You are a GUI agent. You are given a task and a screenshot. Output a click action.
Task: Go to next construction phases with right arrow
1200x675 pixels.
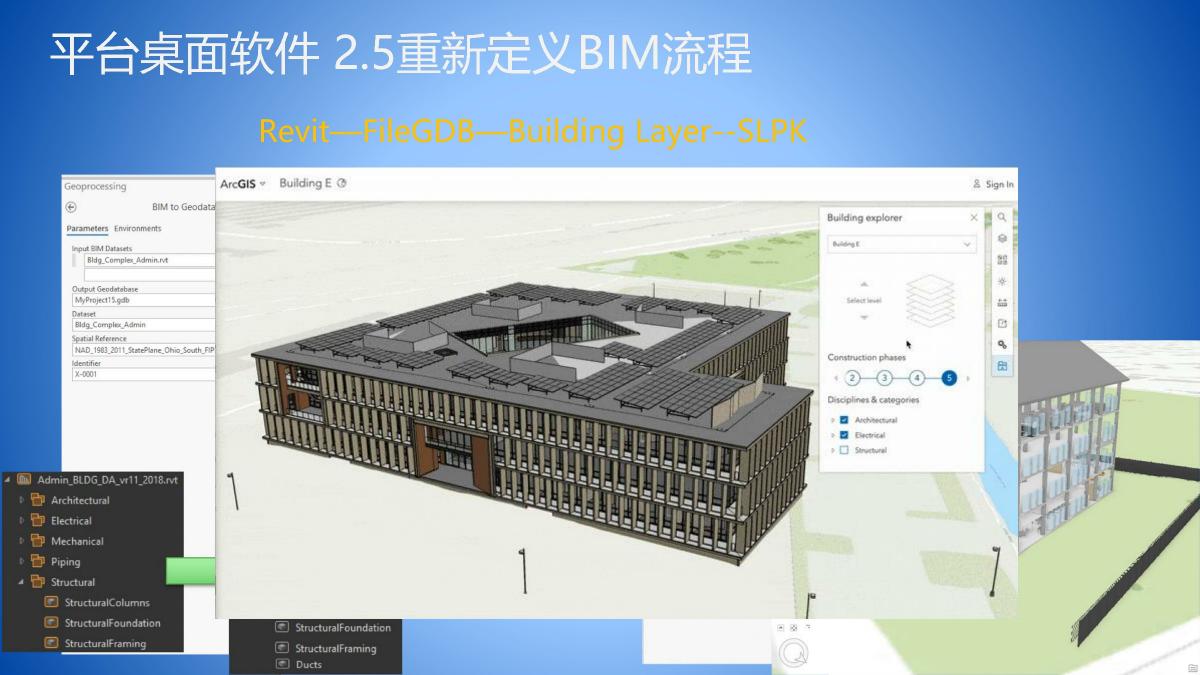pos(967,378)
